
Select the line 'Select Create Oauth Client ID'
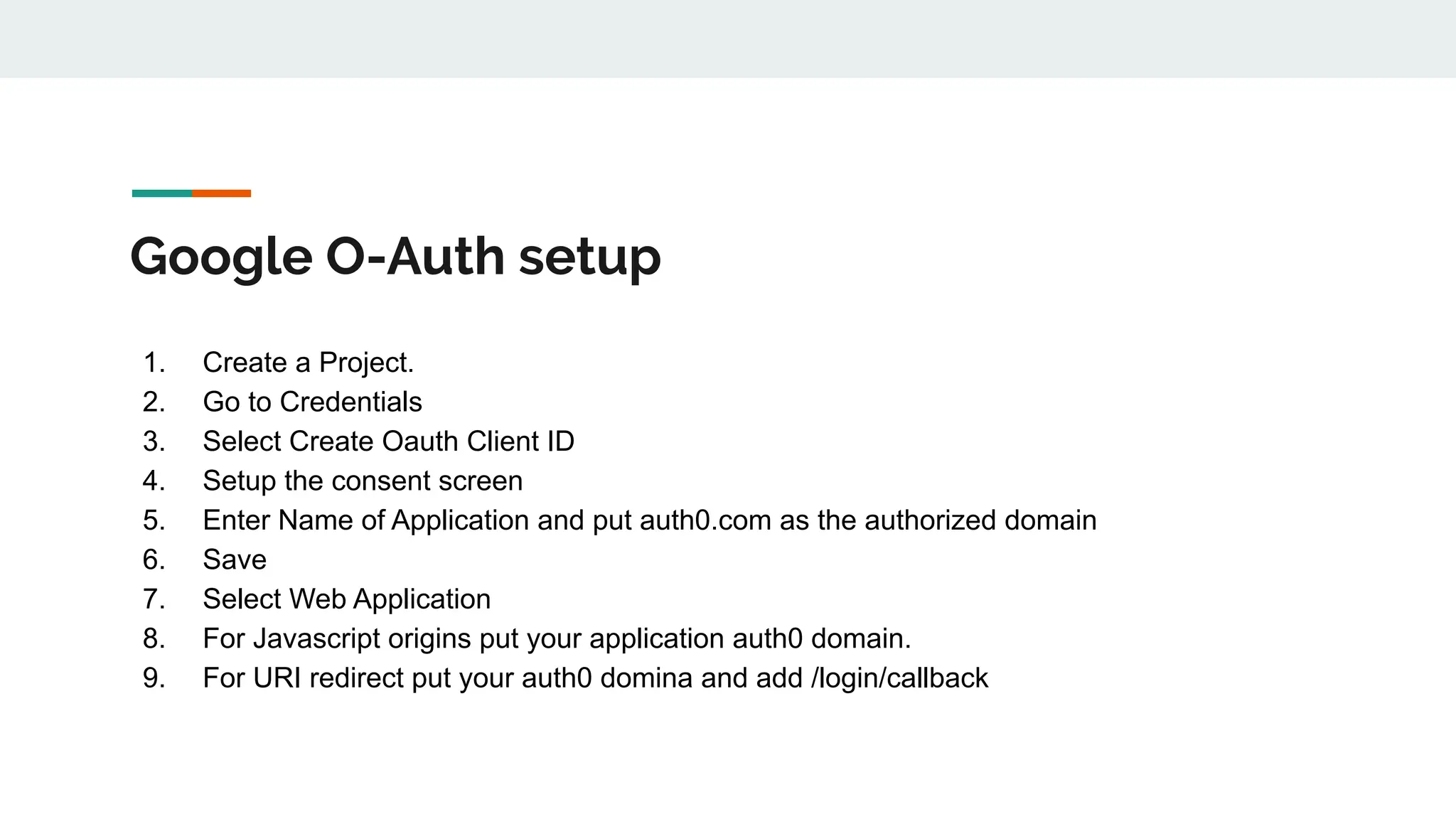[388, 441]
